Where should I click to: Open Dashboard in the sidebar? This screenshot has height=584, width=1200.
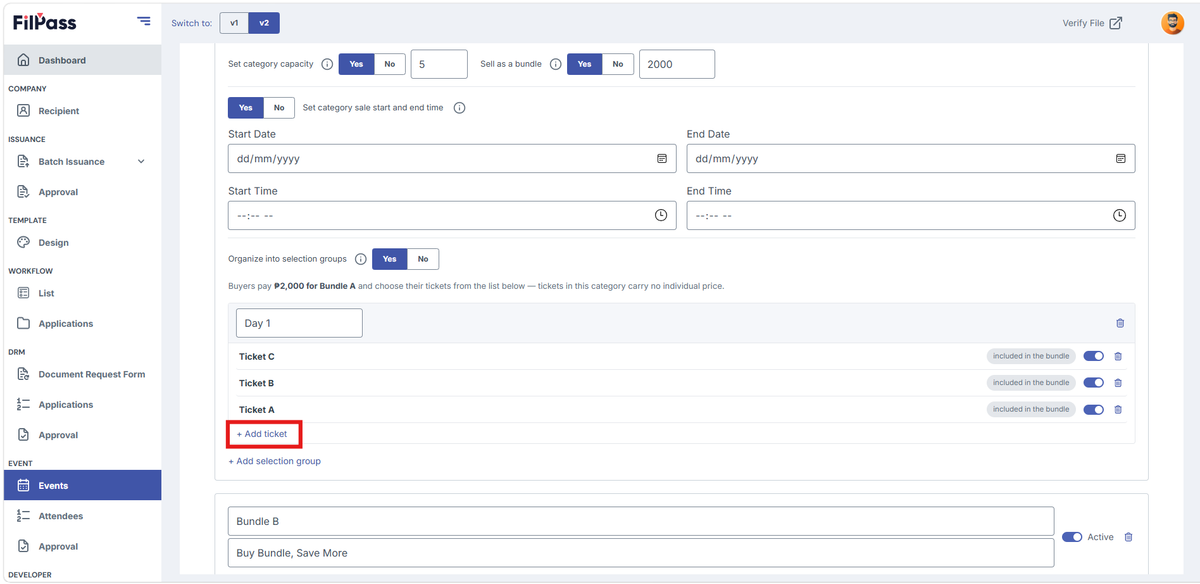pyautogui.click(x=81, y=60)
